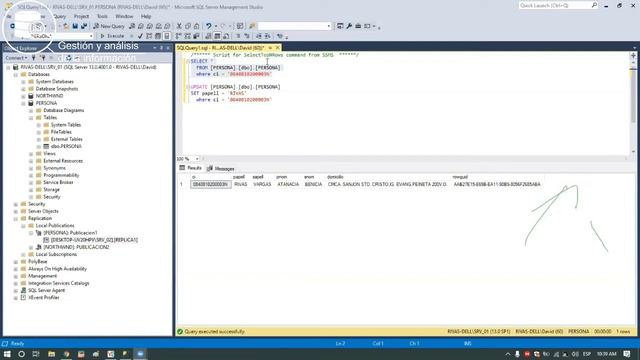Collapse the Tables folder node

coord(31,118)
